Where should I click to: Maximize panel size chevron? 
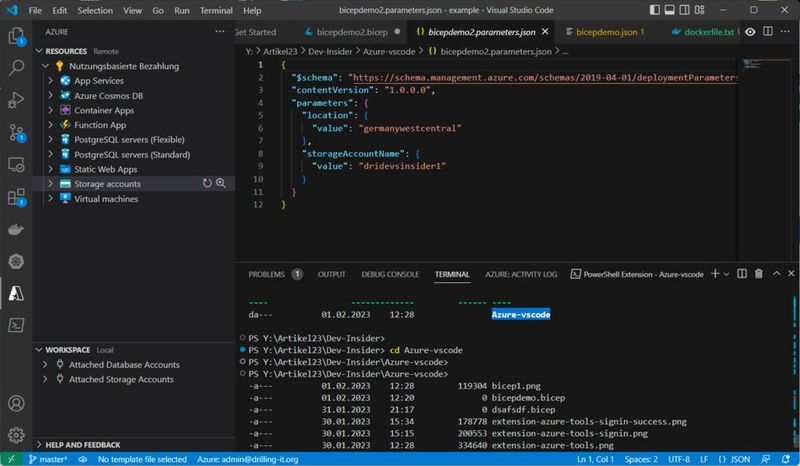776,274
